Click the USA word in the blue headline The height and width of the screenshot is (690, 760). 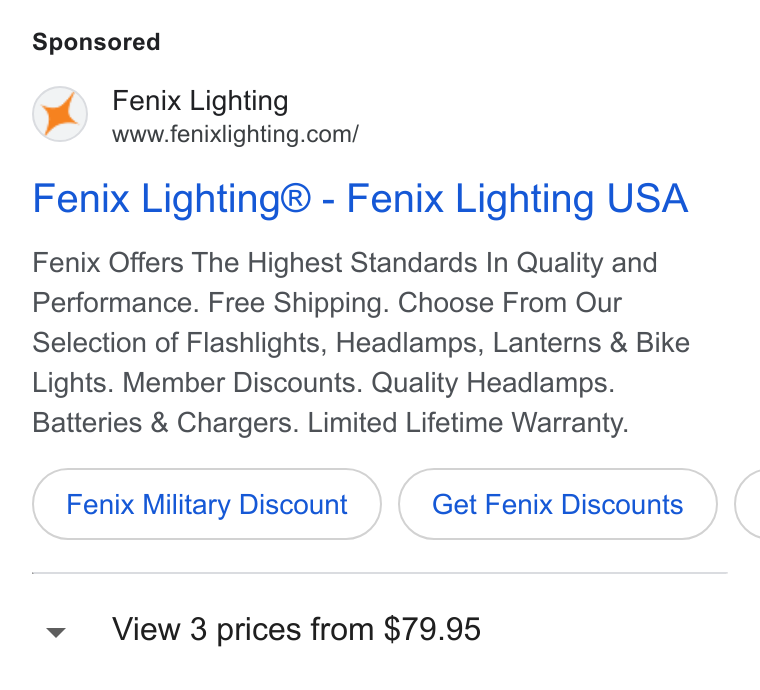648,199
